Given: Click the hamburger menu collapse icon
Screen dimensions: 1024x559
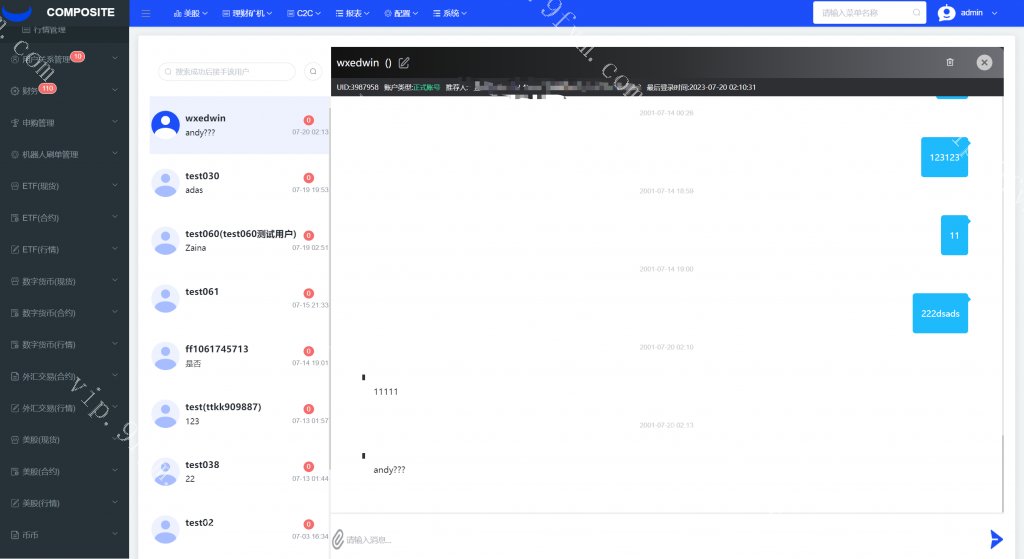Looking at the screenshot, I should 146,14.
